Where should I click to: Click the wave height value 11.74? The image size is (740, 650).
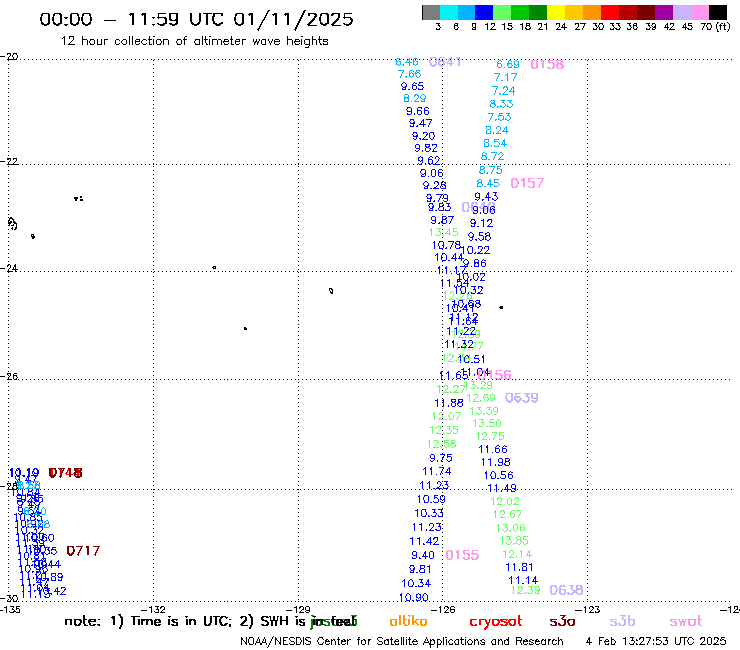click(x=437, y=471)
